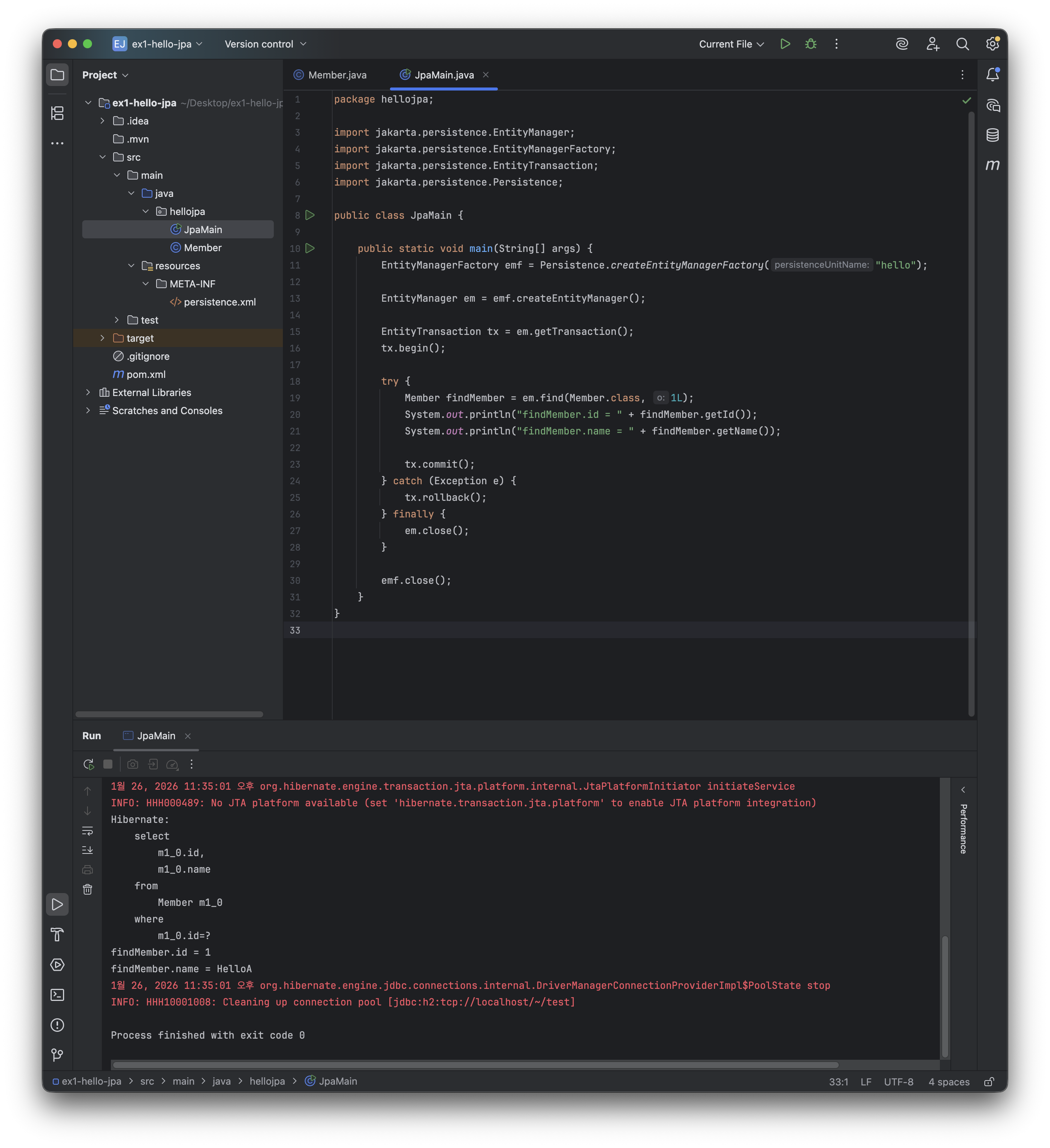Toggle scroll to end in console
1050x1148 pixels.
pos(88,850)
